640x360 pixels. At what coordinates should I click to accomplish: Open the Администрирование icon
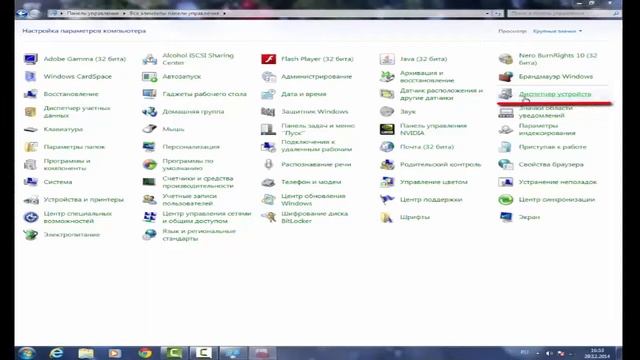[x=268, y=76]
